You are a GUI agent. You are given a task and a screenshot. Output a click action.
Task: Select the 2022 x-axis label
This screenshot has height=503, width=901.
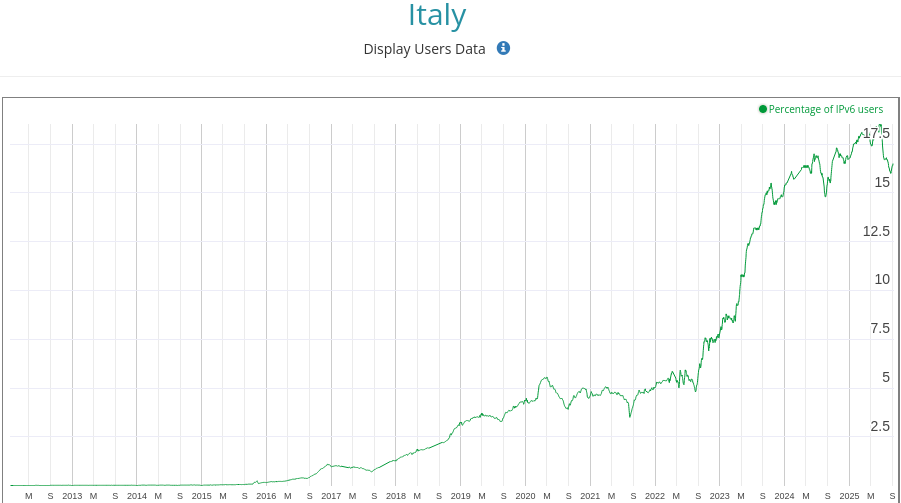655,495
